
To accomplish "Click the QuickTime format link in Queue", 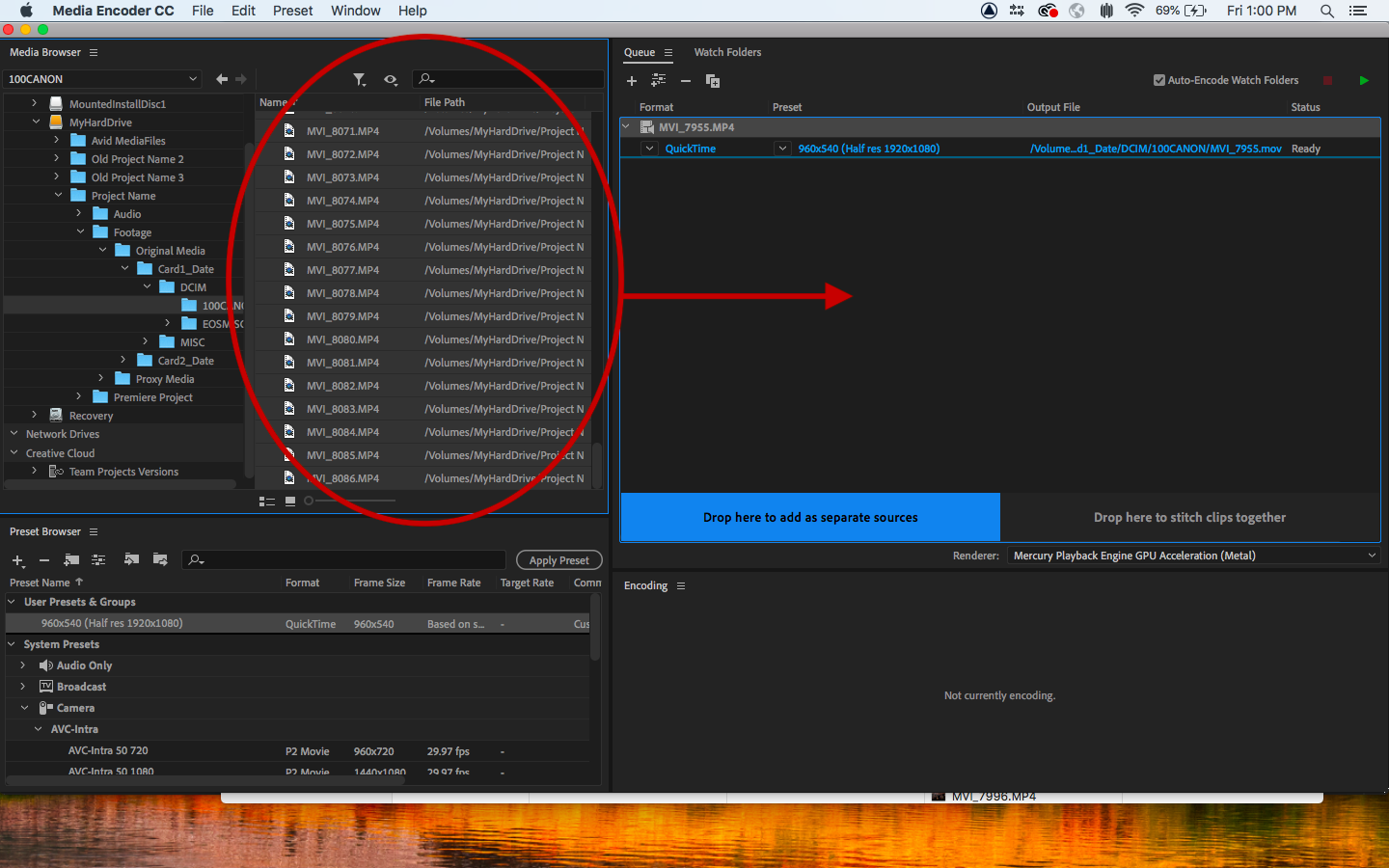I will click(x=691, y=149).
